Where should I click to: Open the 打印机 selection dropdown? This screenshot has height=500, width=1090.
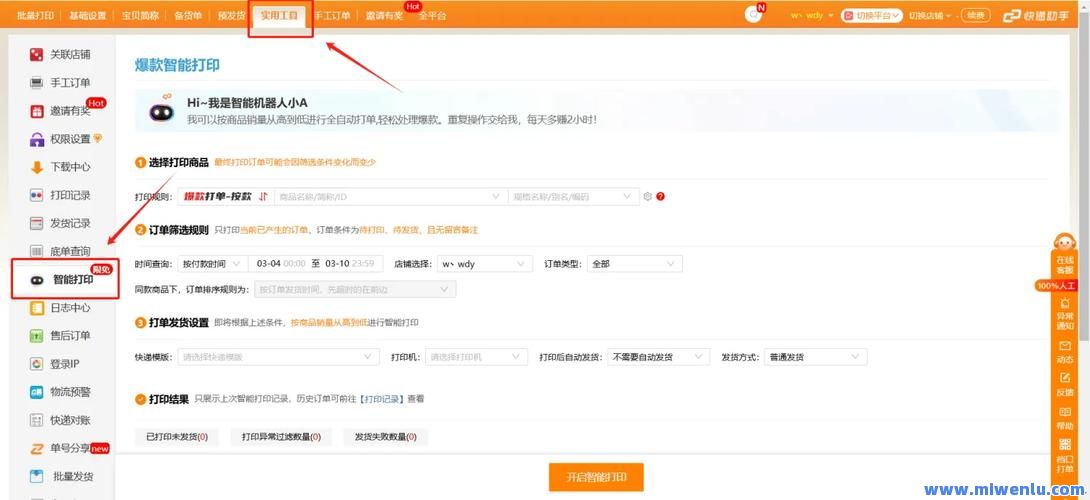coord(476,357)
